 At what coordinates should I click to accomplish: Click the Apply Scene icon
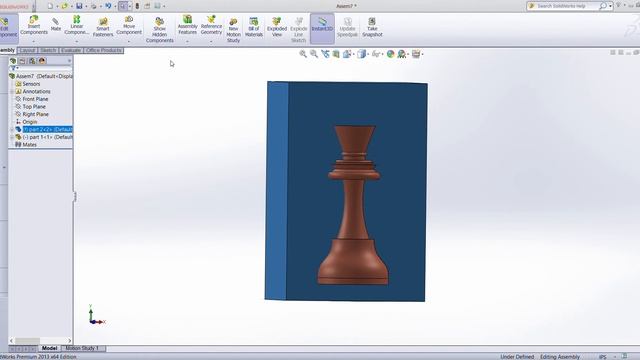tap(402, 54)
